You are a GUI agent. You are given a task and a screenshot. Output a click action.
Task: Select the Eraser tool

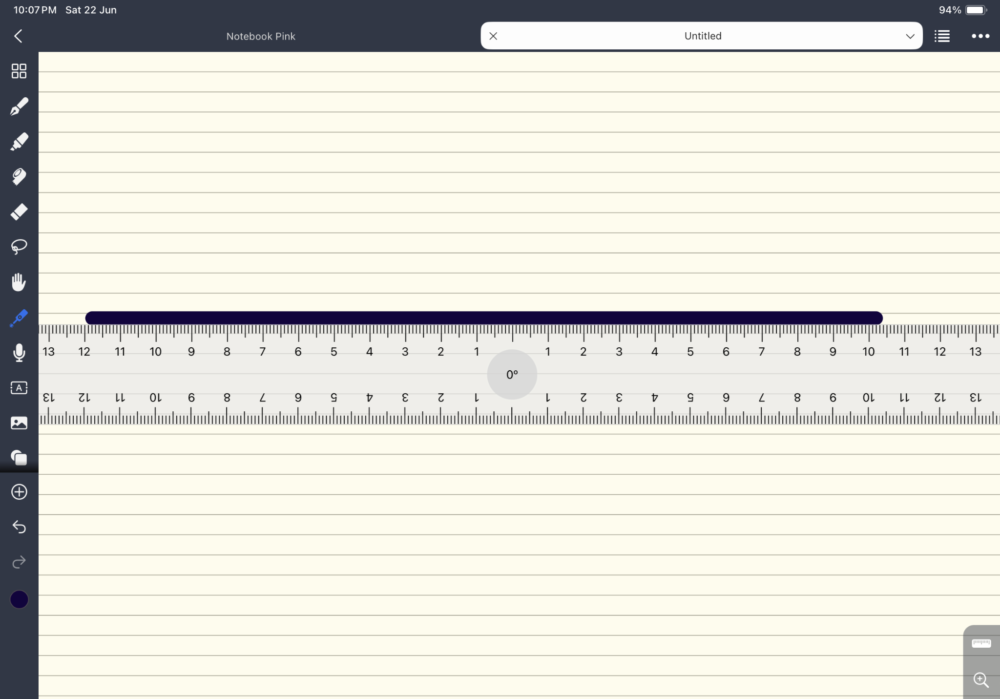click(18, 211)
